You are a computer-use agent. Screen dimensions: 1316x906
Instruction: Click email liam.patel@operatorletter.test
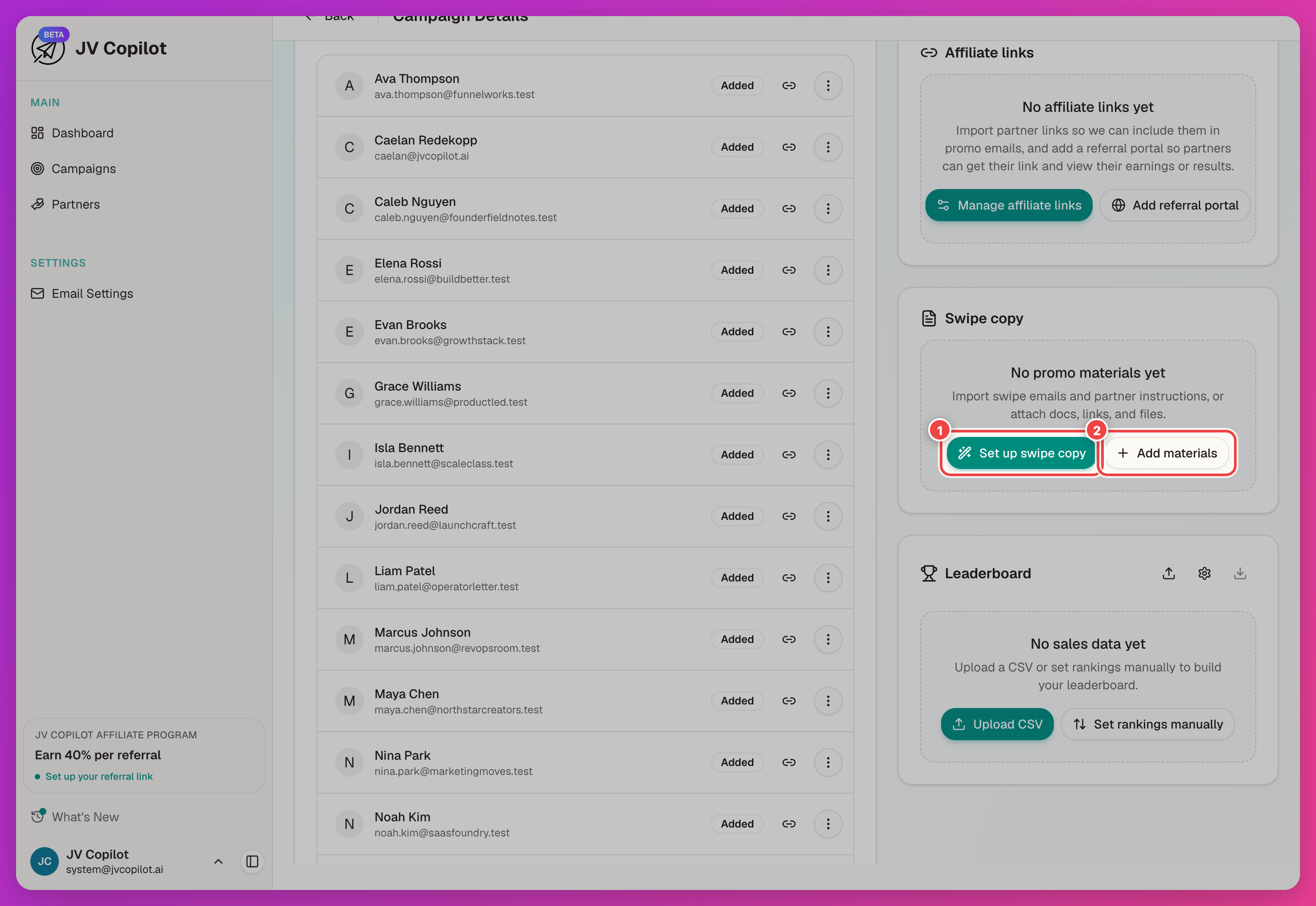tap(446, 587)
